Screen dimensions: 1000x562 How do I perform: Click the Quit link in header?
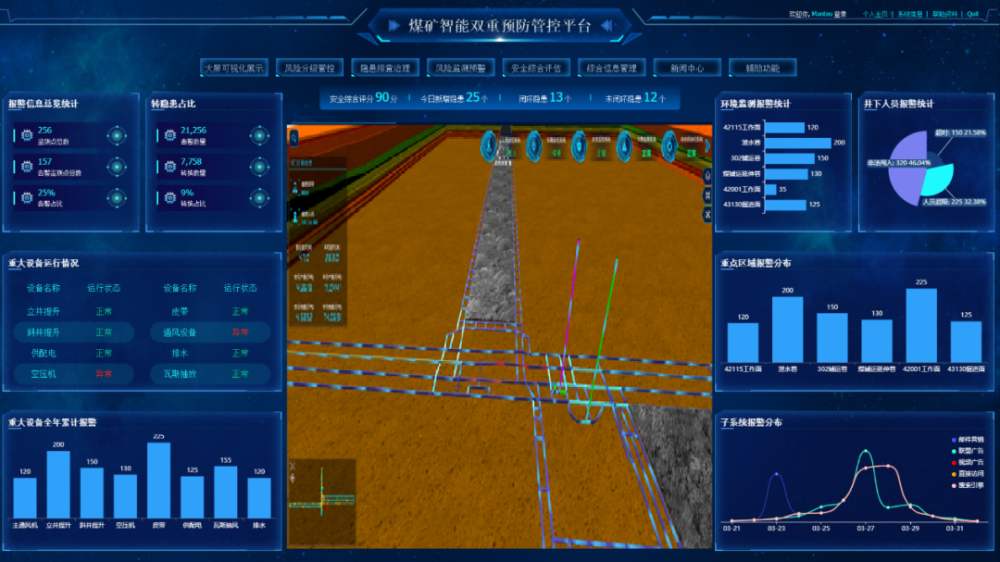973,15
